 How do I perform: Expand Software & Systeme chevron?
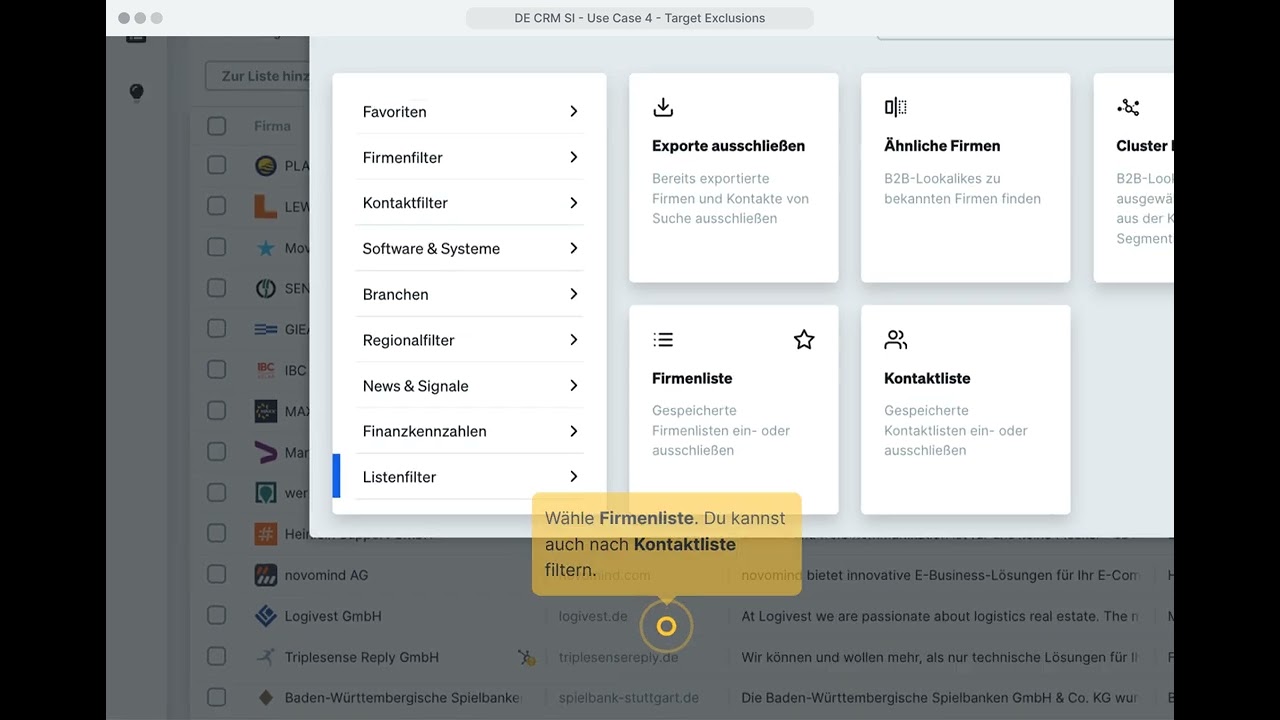[x=574, y=248]
